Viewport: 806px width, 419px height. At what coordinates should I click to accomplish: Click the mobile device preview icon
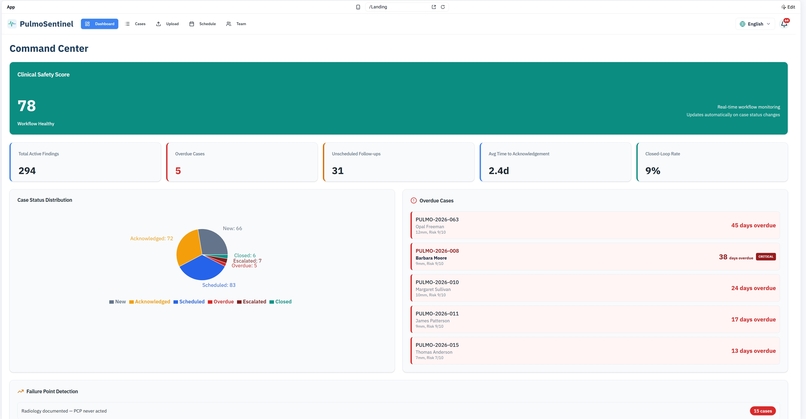(x=358, y=7)
